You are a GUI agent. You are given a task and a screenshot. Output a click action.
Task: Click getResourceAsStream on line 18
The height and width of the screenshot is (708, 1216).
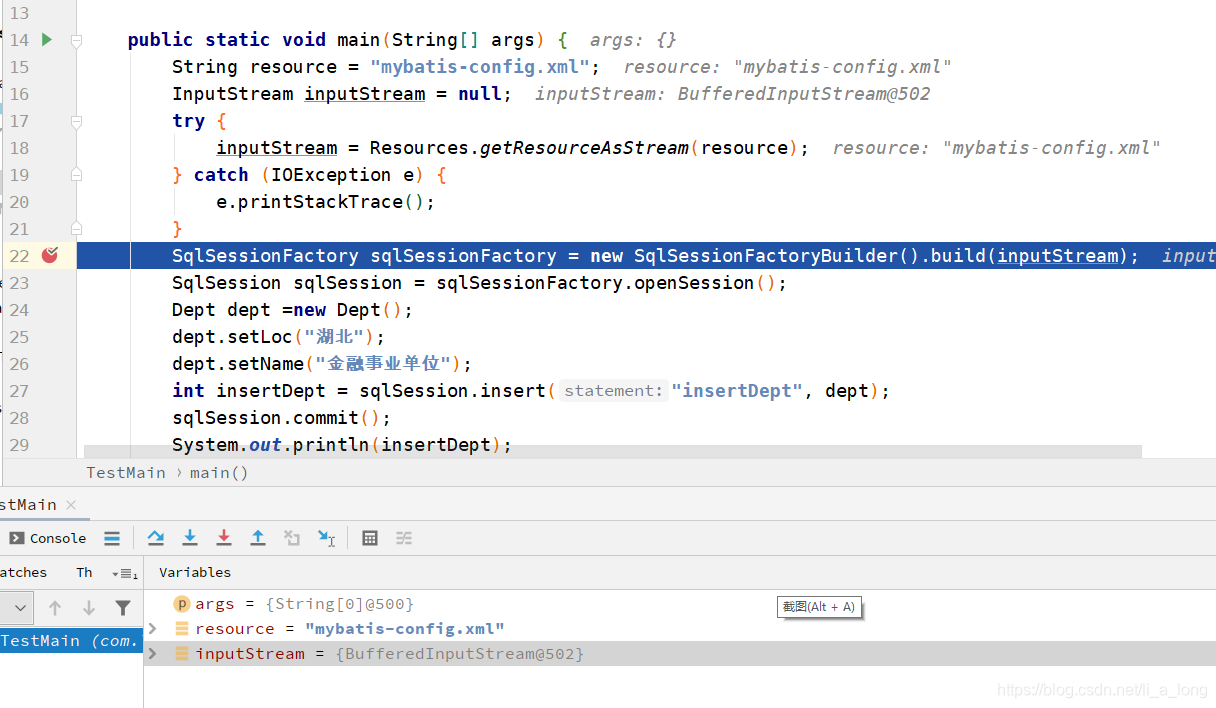coord(585,148)
